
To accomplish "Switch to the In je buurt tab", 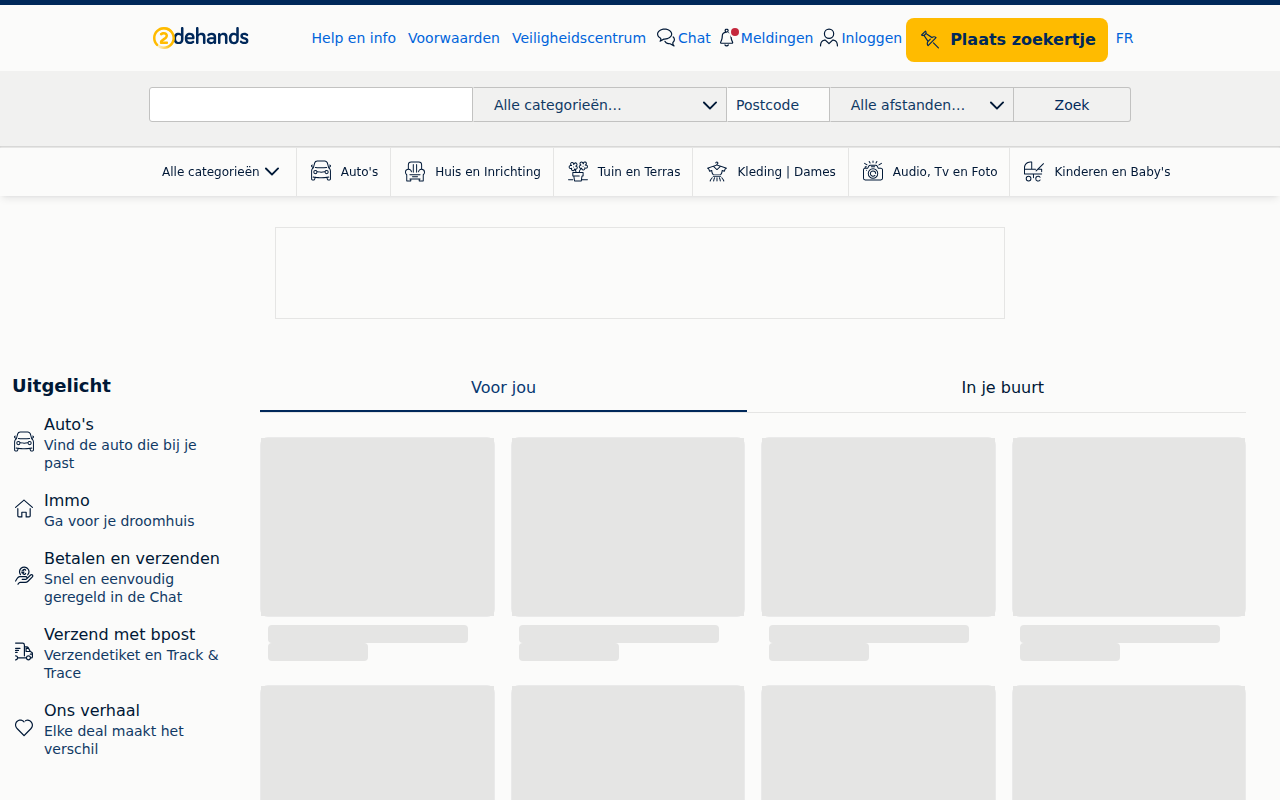I will click(x=1002, y=388).
